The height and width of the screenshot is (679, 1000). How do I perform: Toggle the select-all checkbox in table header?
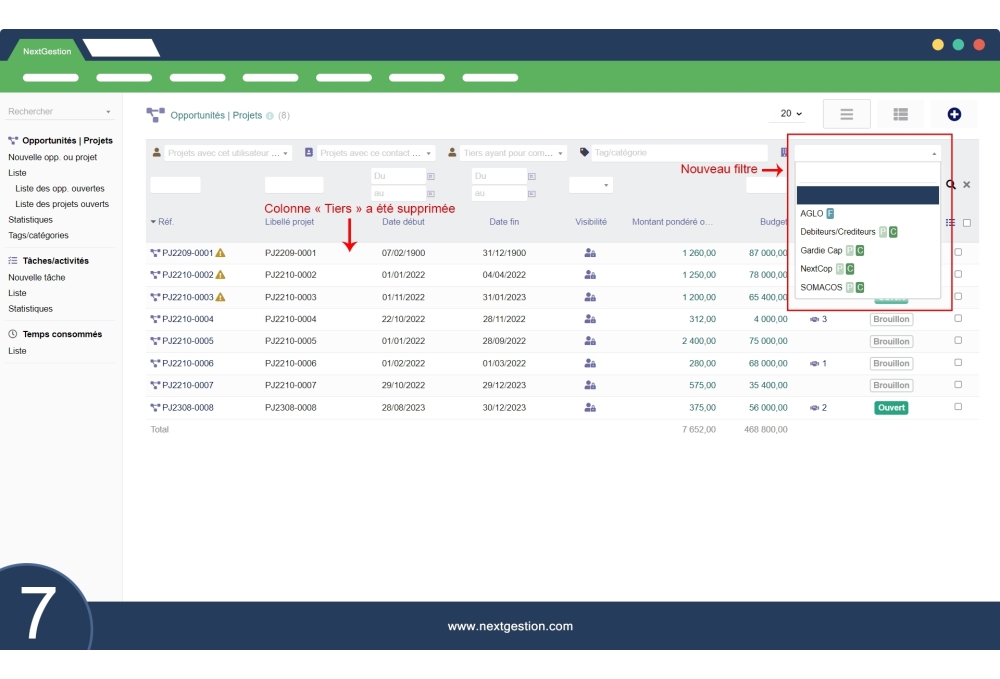click(967, 223)
